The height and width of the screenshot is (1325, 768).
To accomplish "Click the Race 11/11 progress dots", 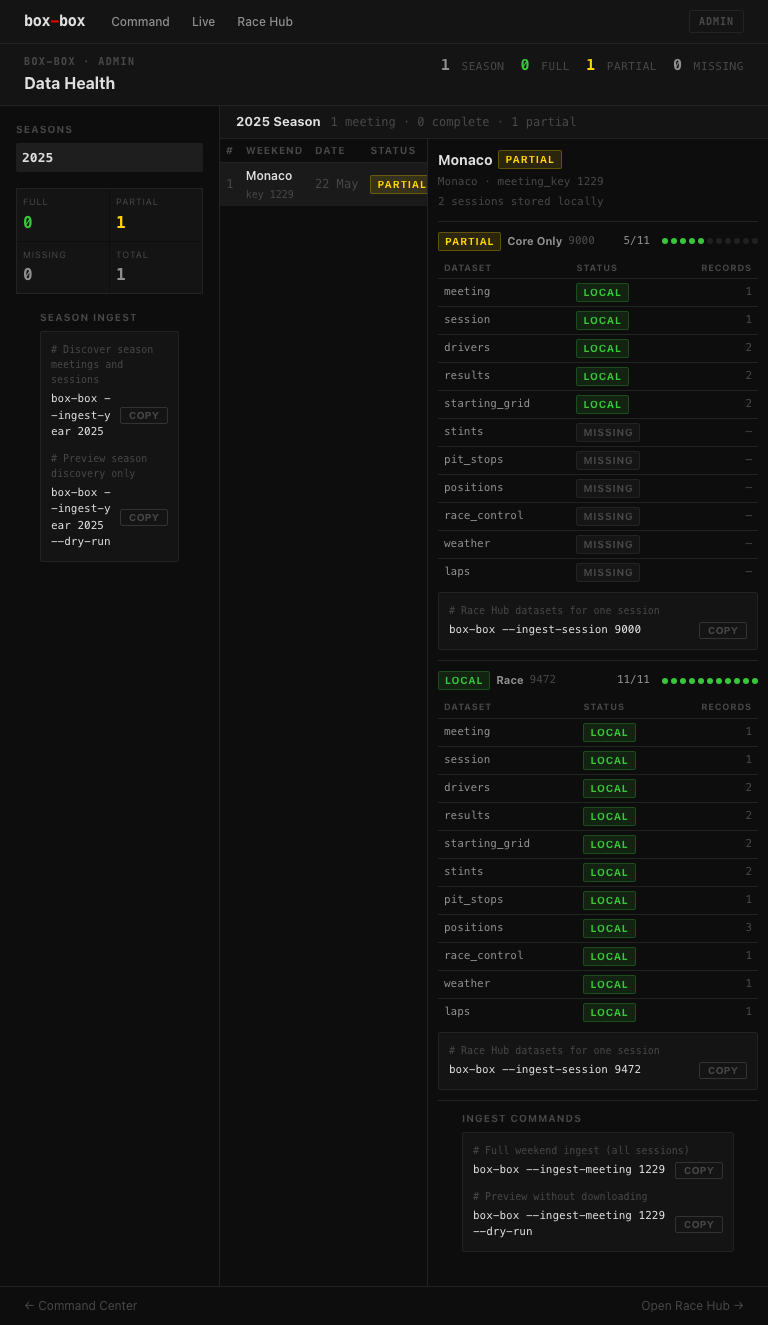I will pyautogui.click(x=710, y=681).
